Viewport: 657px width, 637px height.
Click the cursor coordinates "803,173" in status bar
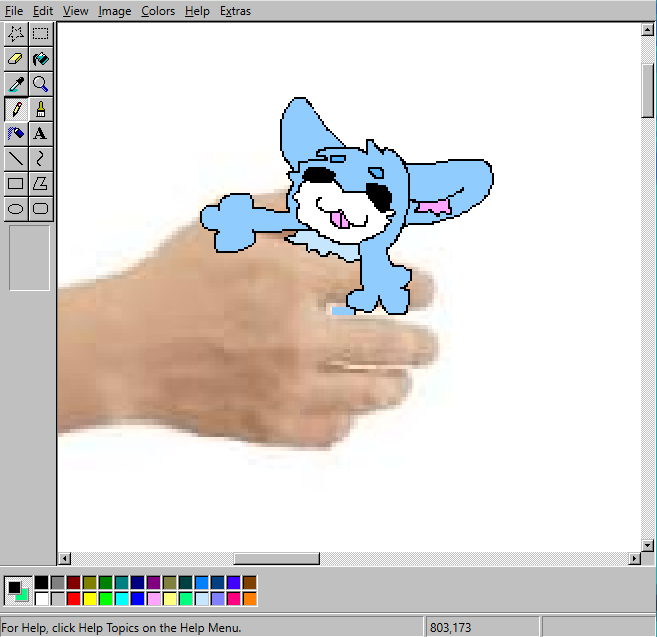450,628
